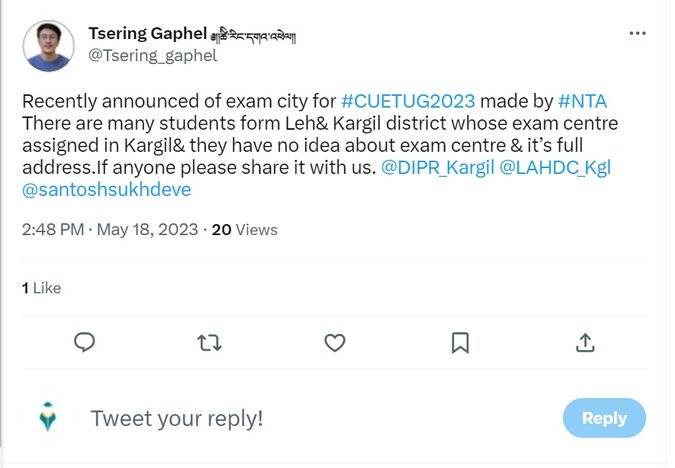Retweet this tweet

click(209, 343)
